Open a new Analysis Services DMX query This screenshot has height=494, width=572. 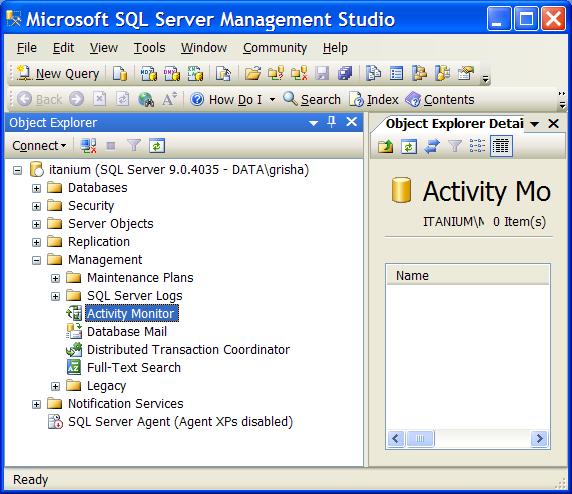(172, 73)
